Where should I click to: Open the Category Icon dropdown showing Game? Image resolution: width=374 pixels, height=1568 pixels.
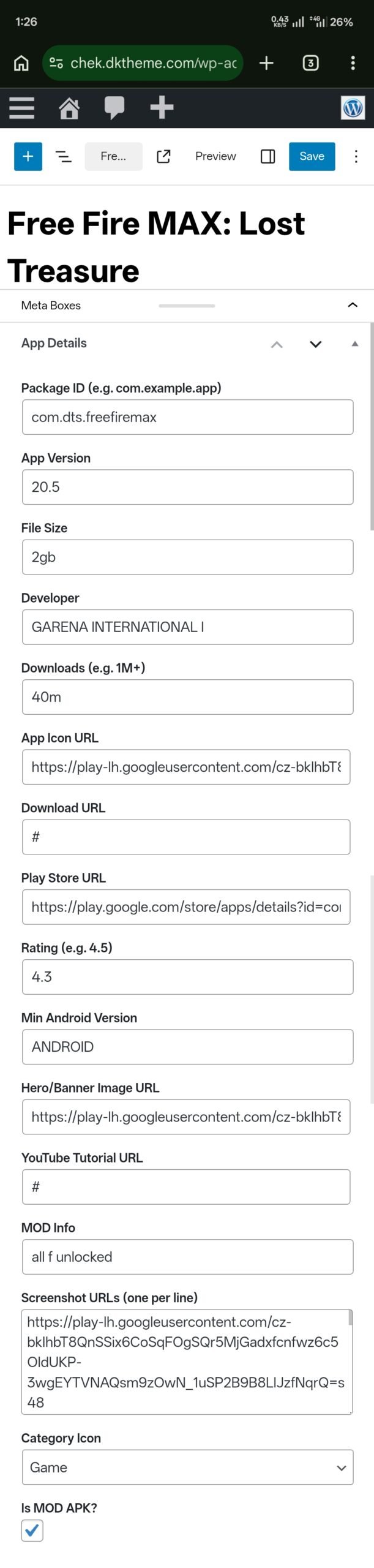187,1467
